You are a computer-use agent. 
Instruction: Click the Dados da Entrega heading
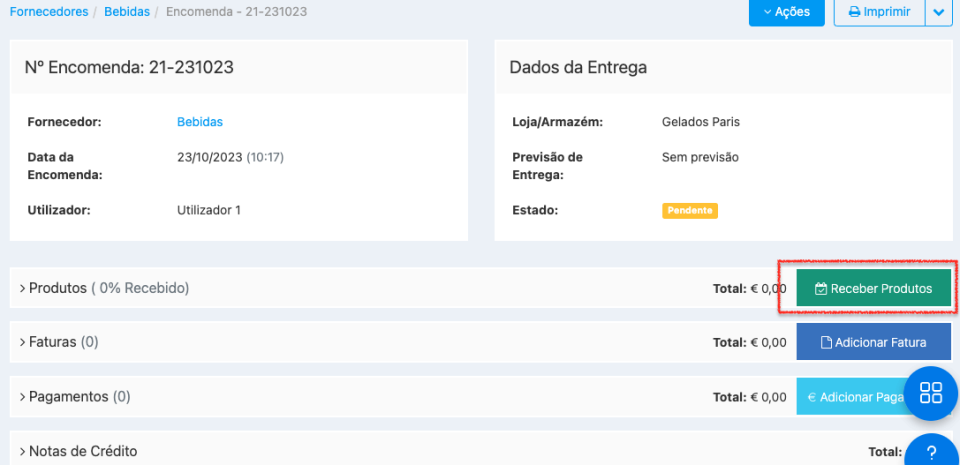(578, 67)
